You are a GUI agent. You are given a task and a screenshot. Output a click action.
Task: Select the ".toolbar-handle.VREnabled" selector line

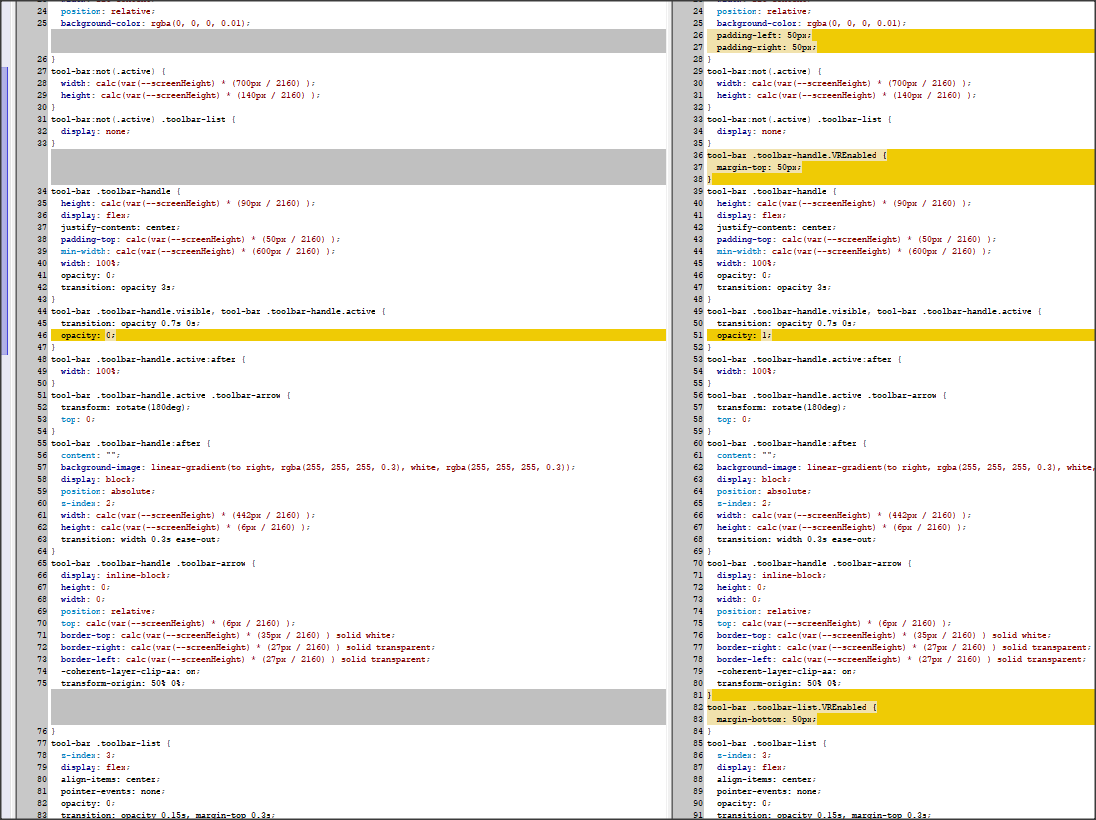pos(797,155)
